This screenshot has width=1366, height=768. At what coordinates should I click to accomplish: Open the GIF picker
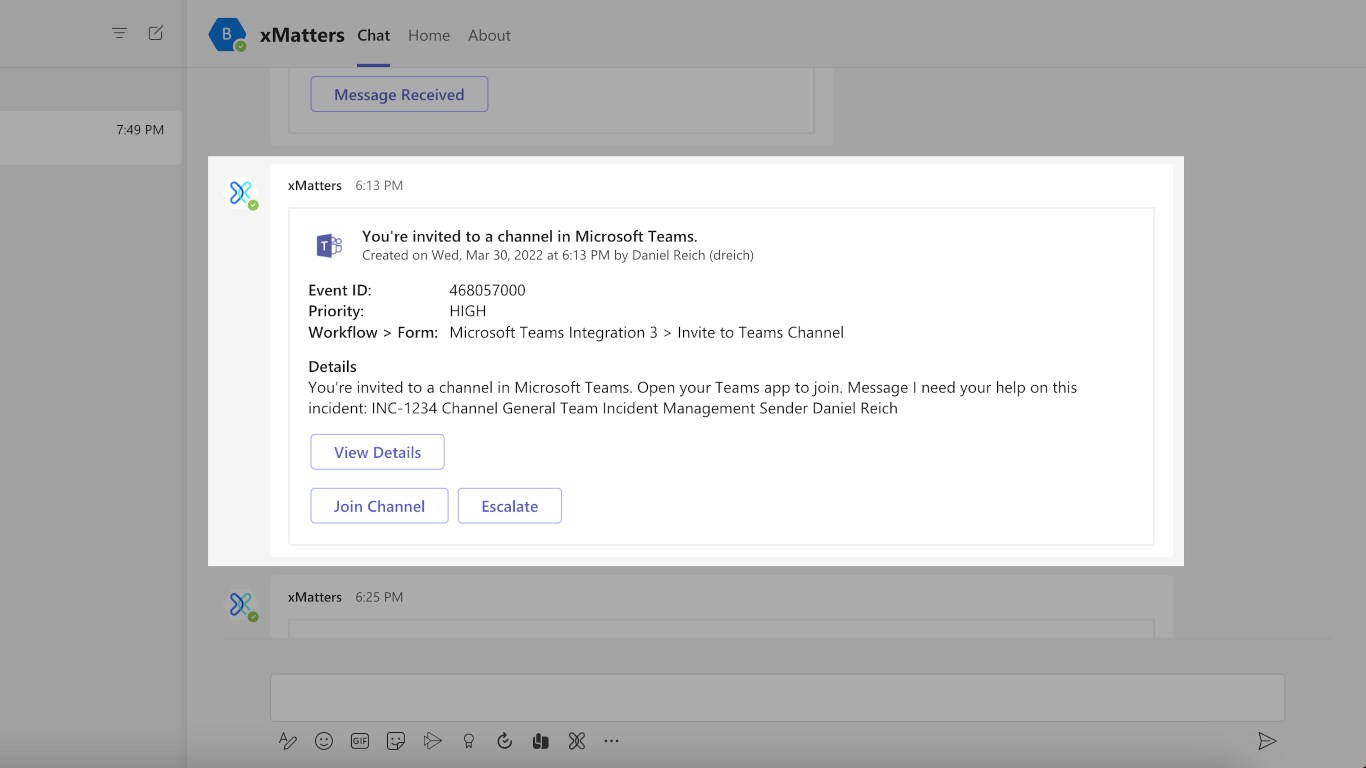(x=360, y=741)
